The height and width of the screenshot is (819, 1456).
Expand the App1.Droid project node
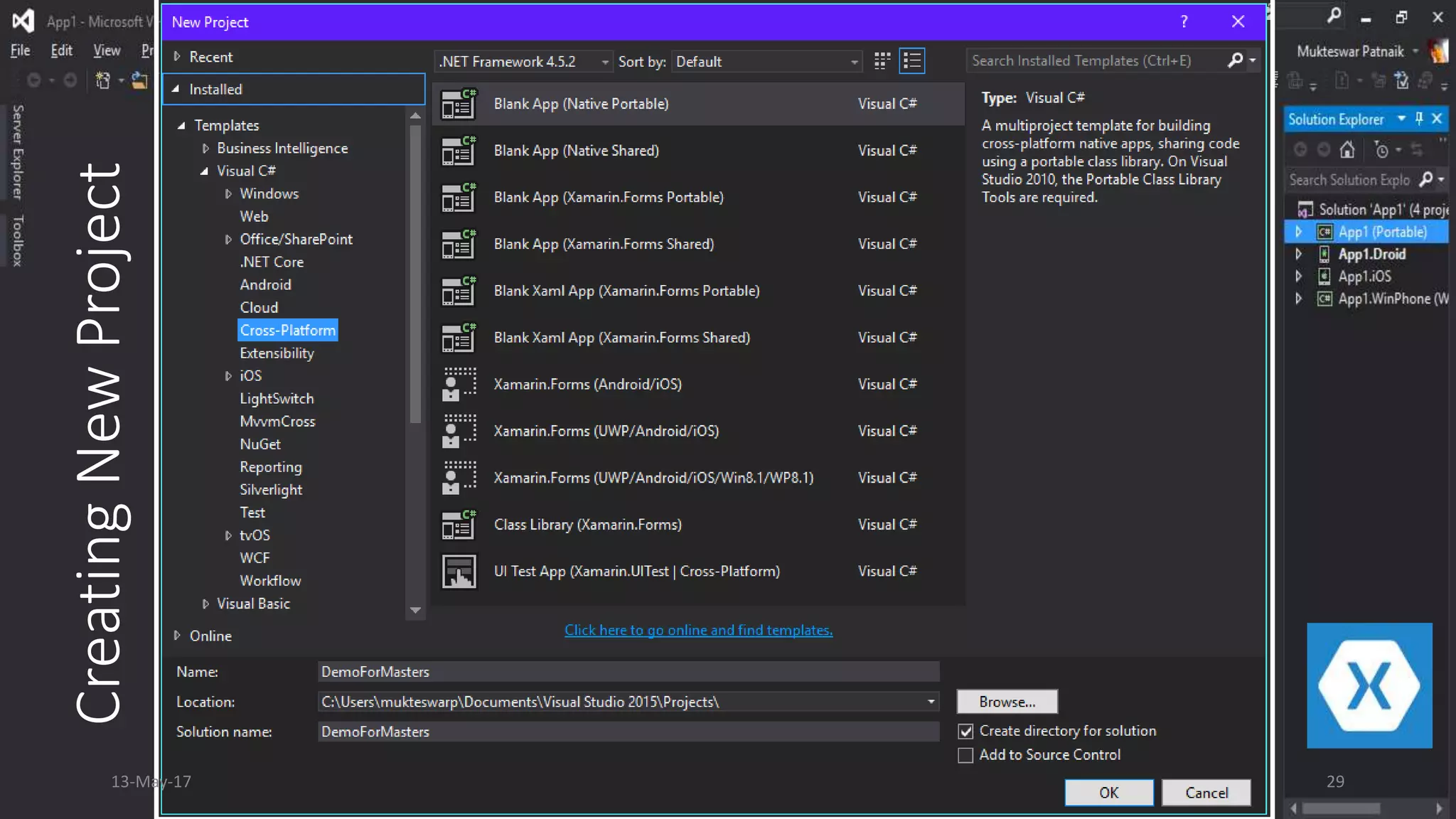coord(1298,254)
